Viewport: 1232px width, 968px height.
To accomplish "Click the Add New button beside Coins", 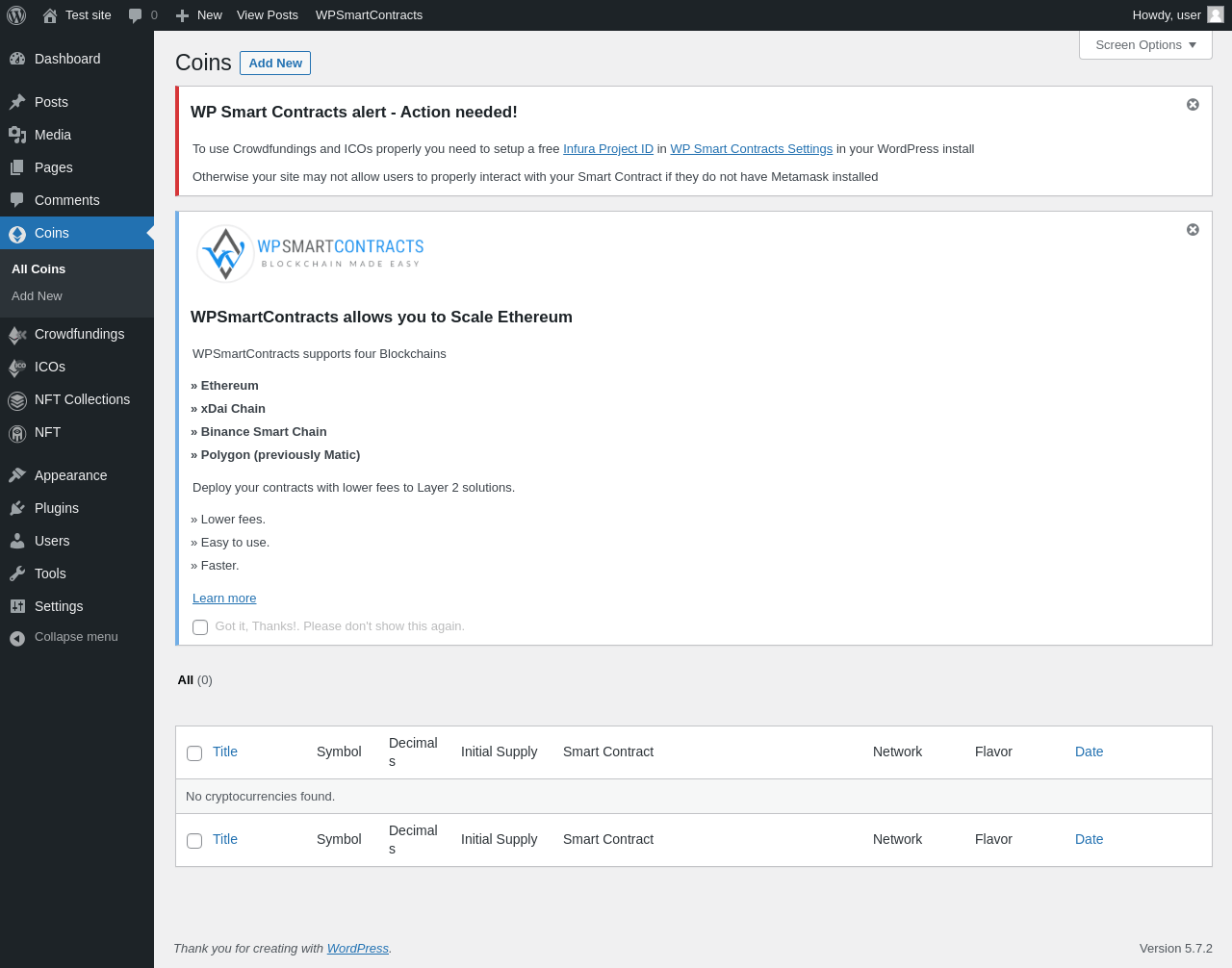I will coord(275,63).
